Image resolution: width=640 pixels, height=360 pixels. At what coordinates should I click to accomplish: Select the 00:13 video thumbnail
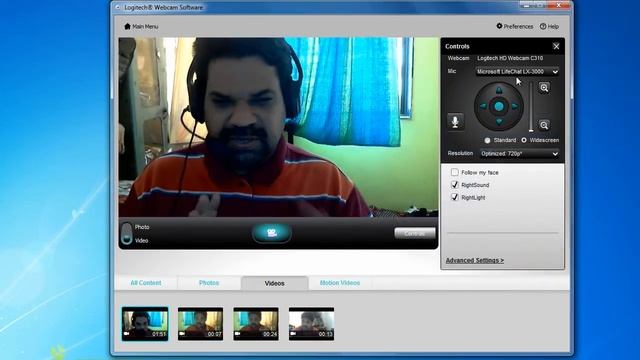(311, 324)
